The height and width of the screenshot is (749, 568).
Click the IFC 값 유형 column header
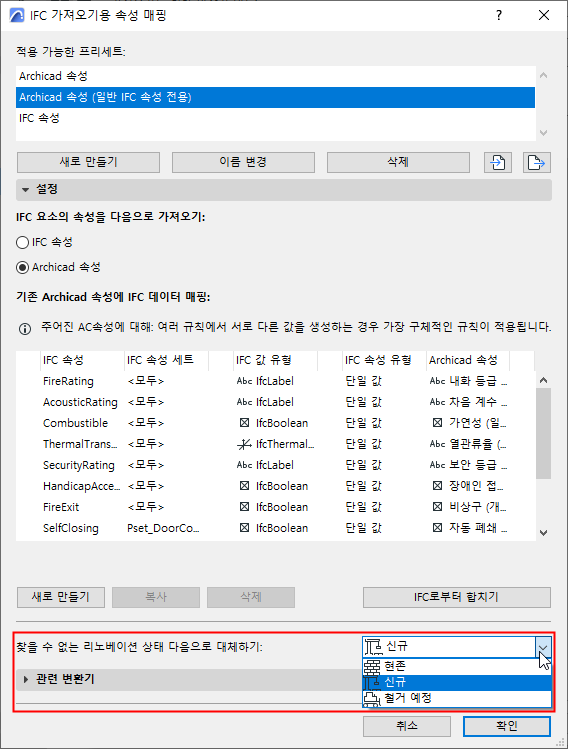(275, 360)
